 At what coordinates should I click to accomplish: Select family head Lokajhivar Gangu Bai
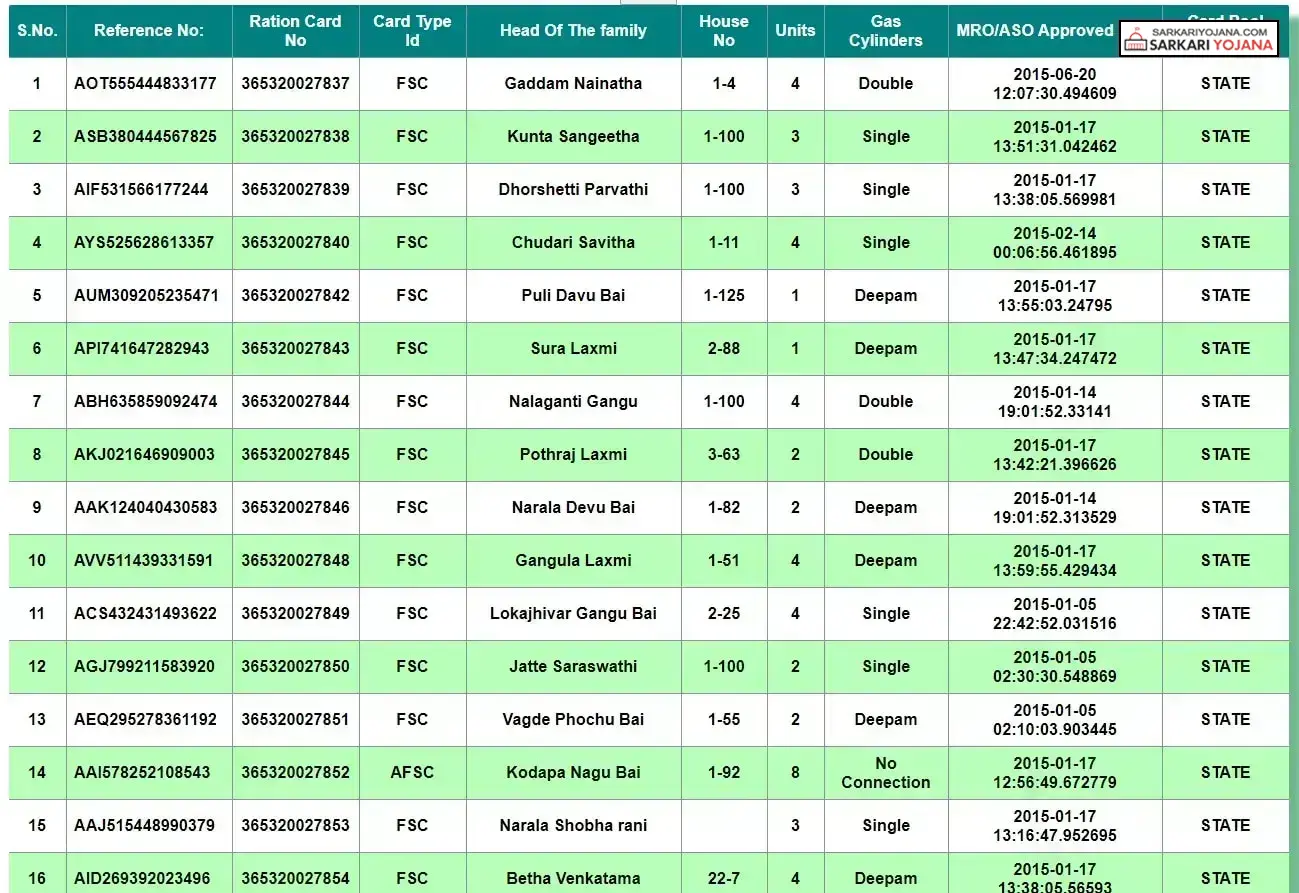tap(573, 614)
